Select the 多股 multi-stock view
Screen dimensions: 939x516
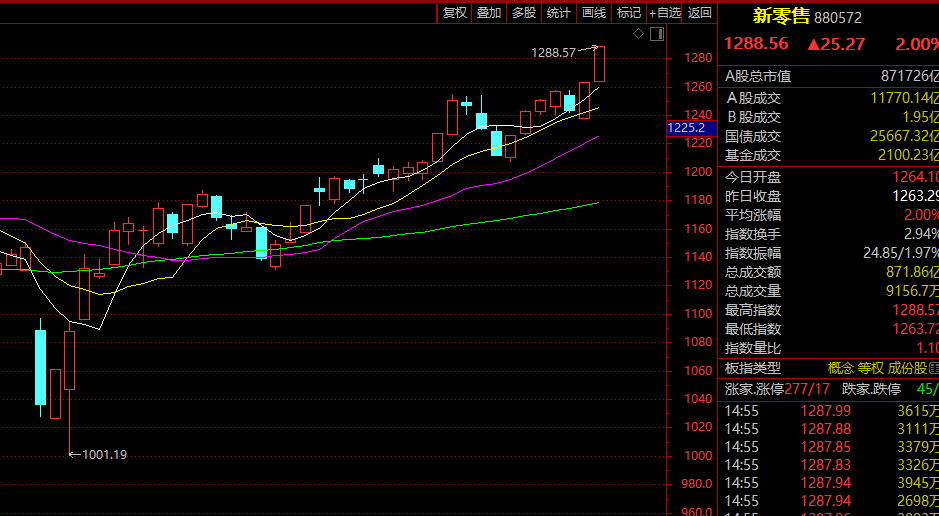point(524,13)
